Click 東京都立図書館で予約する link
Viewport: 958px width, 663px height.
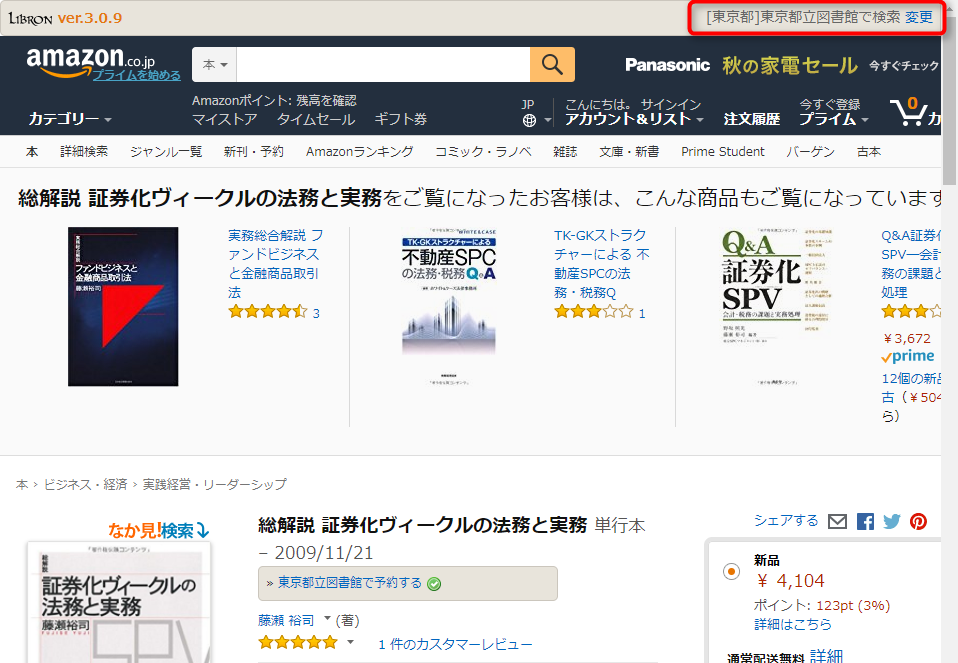[x=350, y=583]
